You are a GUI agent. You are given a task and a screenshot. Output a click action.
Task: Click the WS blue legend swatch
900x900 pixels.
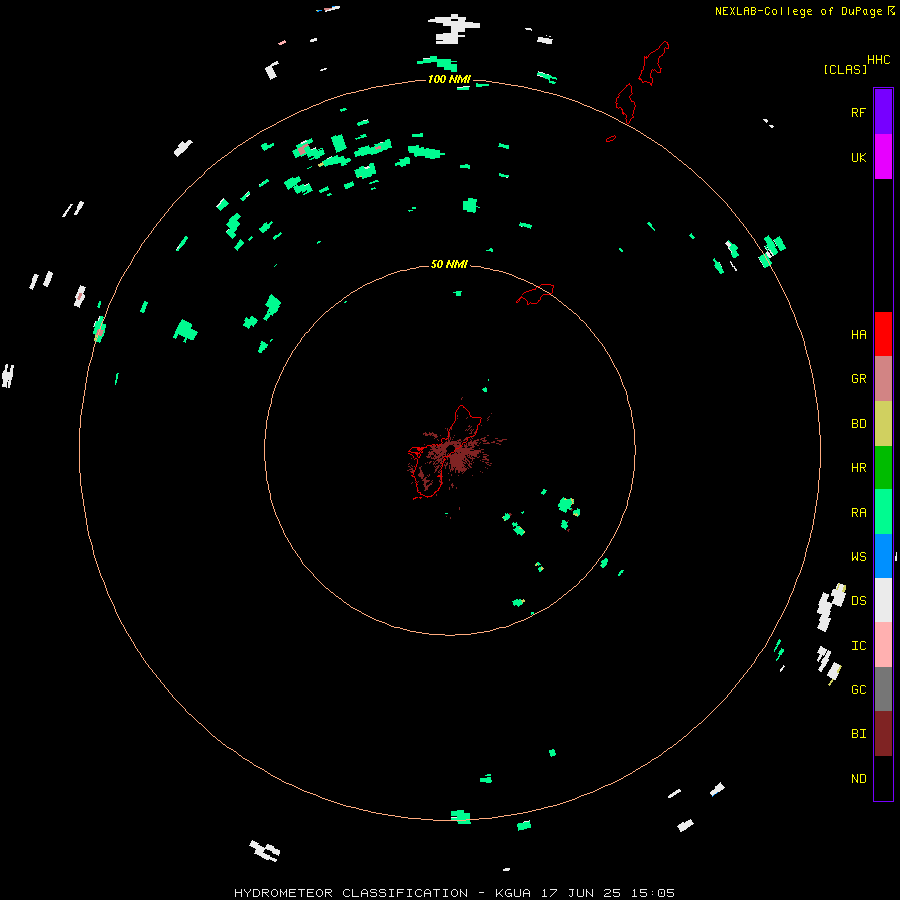tap(883, 556)
